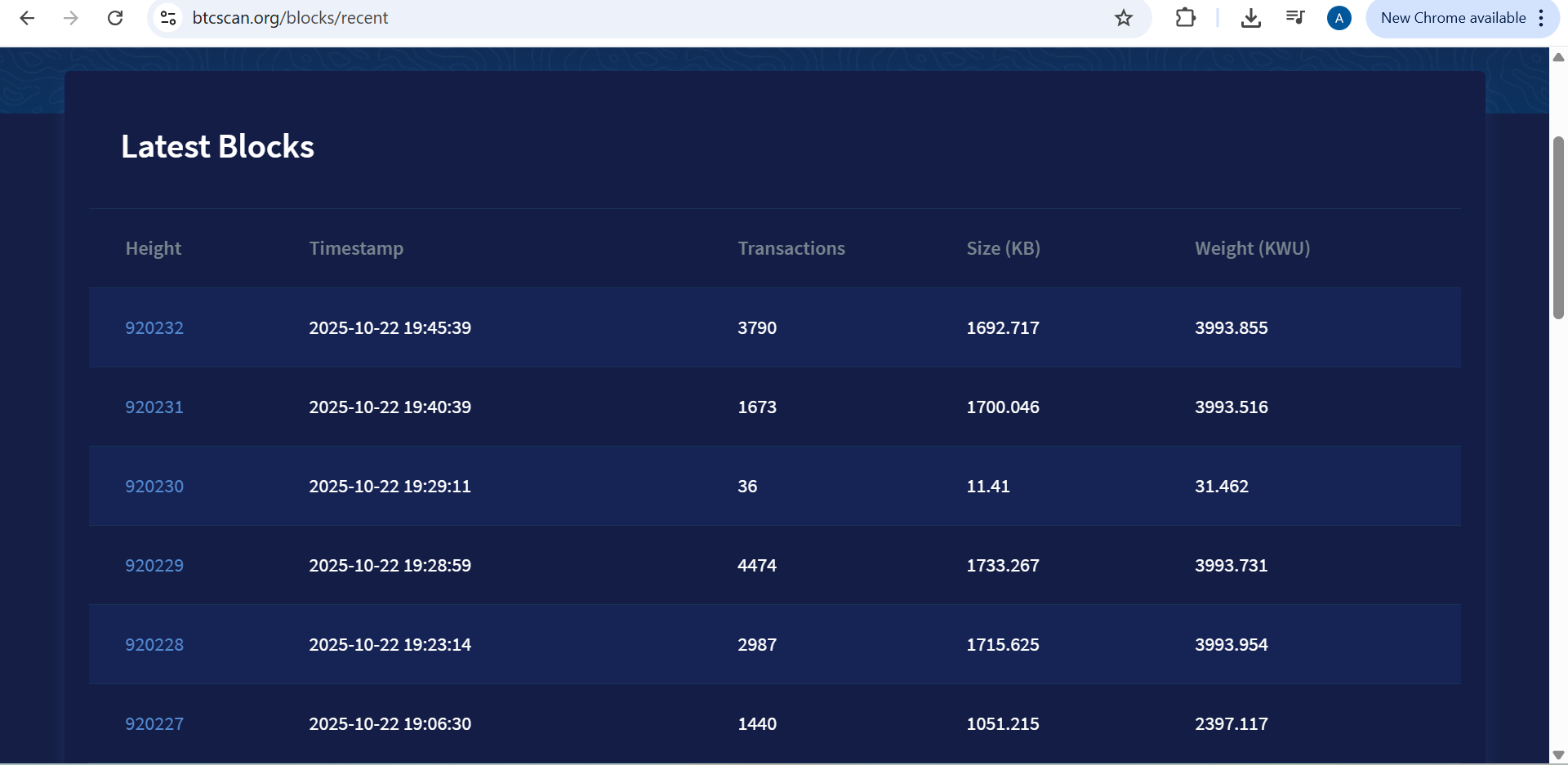Click transactions value 1673
Viewport: 1568px width, 765px height.
pos(757,407)
